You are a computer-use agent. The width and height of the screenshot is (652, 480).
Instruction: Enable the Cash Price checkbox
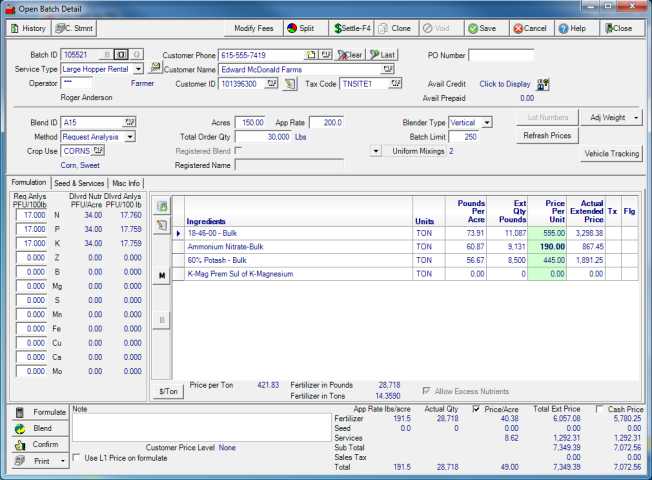pyautogui.click(x=599, y=409)
